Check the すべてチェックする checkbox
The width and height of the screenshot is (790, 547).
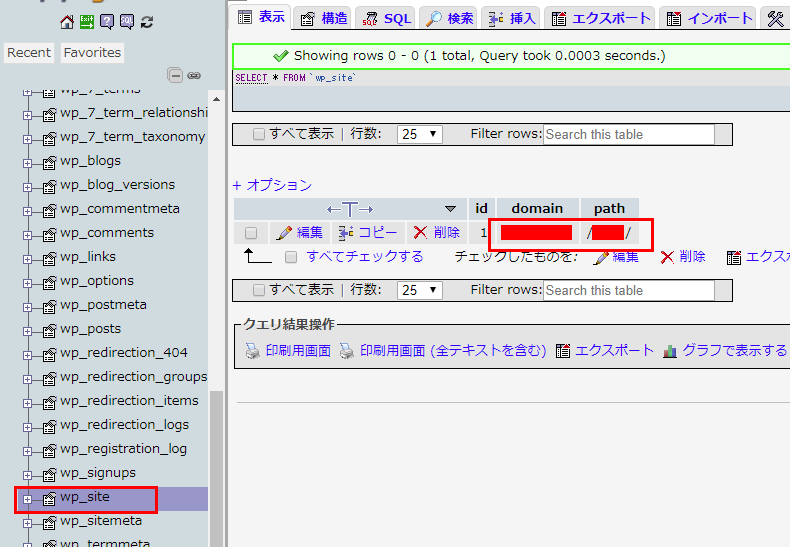tap(291, 257)
